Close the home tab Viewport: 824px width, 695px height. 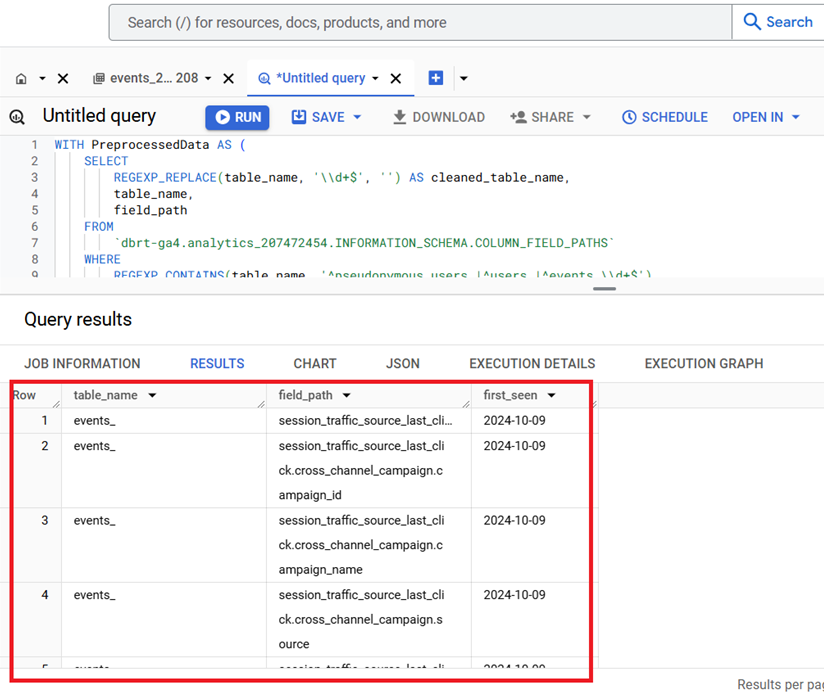tap(63, 79)
